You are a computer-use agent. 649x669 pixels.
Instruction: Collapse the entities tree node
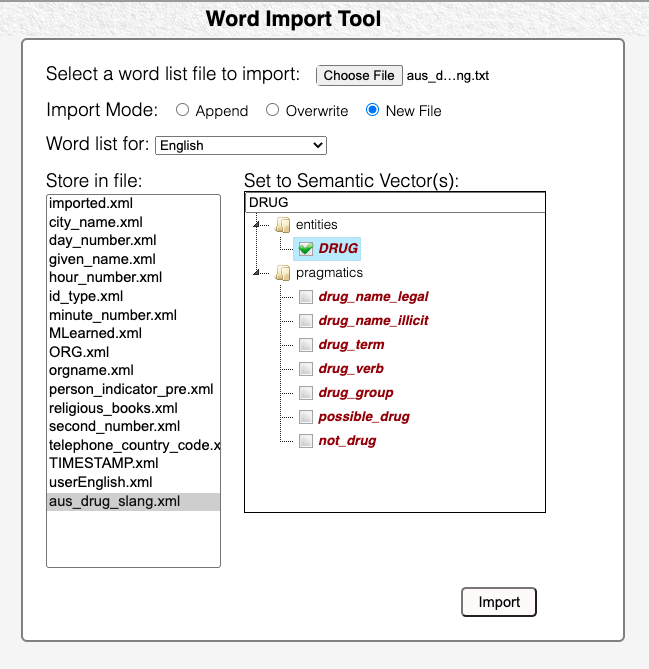[257, 225]
